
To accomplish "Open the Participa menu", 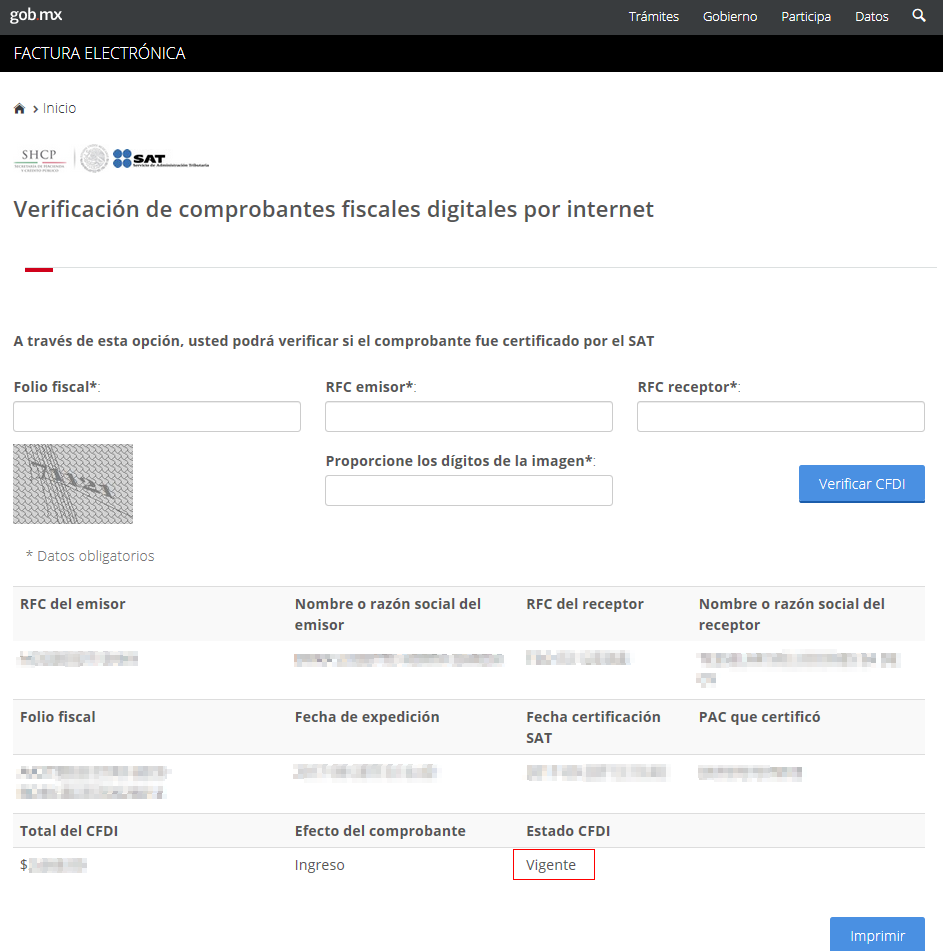I will point(805,16).
